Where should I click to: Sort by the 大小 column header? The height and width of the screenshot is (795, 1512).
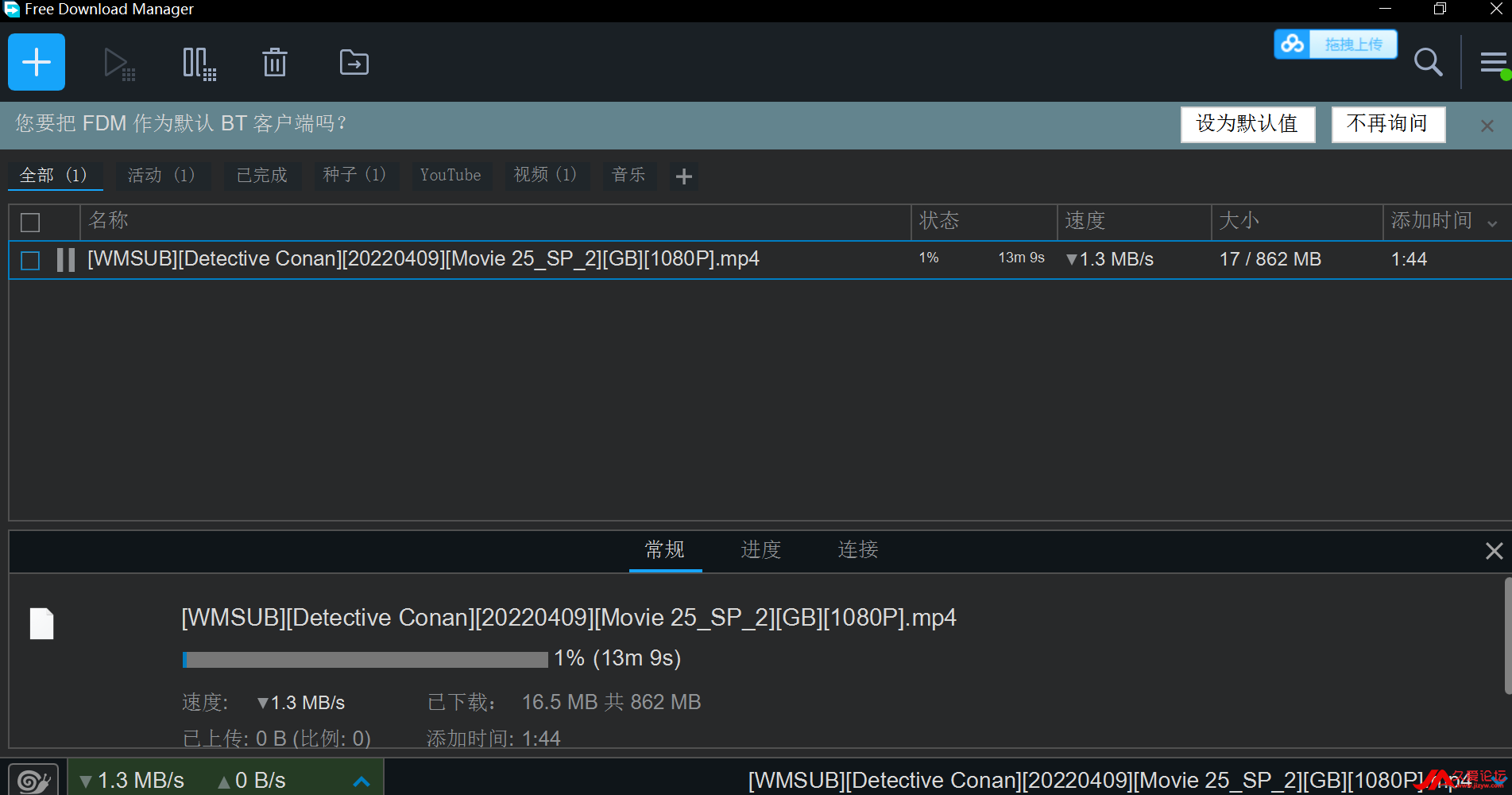coord(1297,221)
